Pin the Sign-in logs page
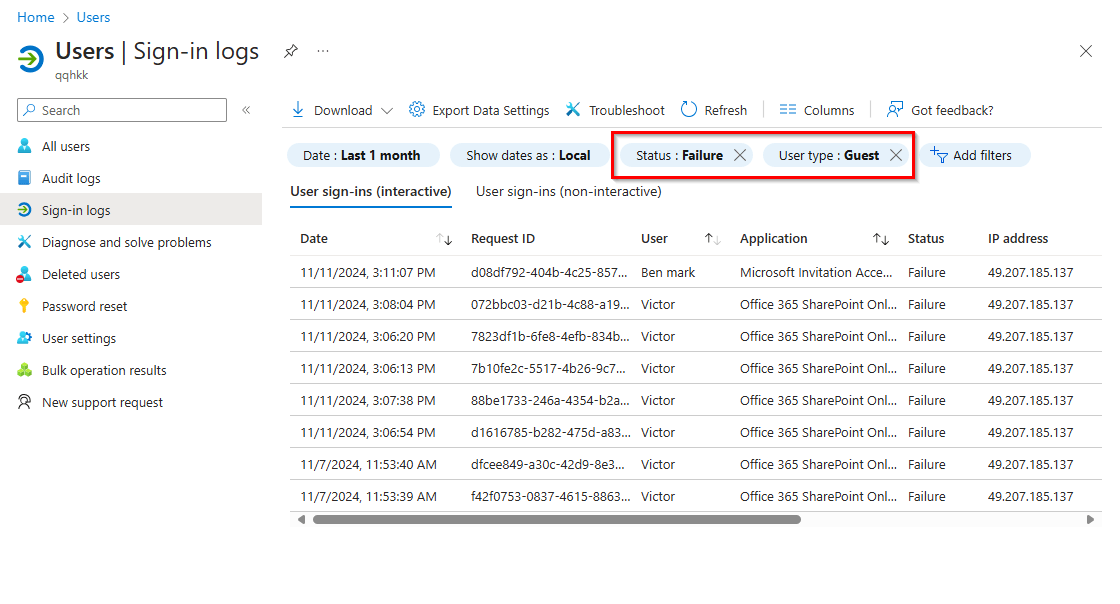 (x=290, y=50)
